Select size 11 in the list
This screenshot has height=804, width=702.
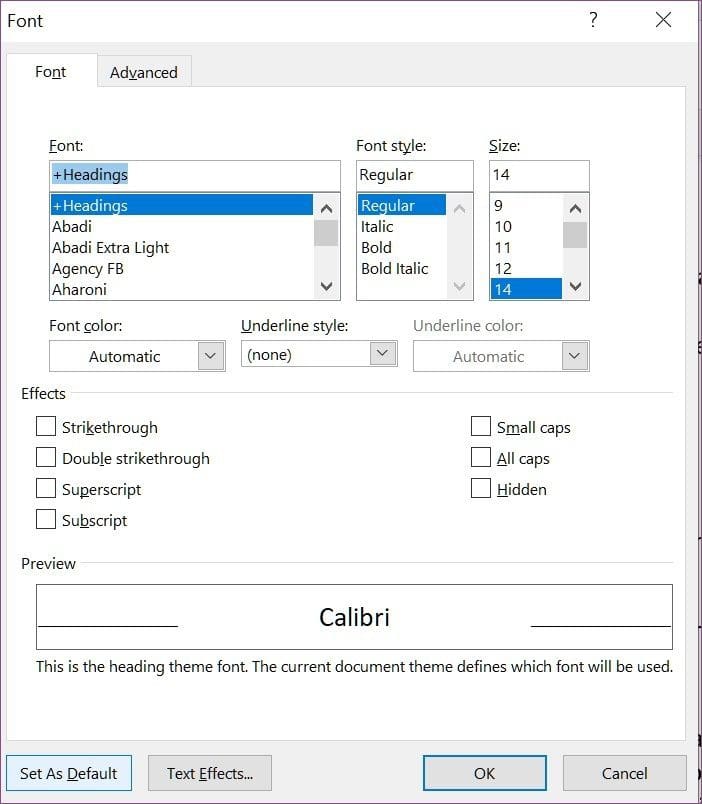click(527, 247)
